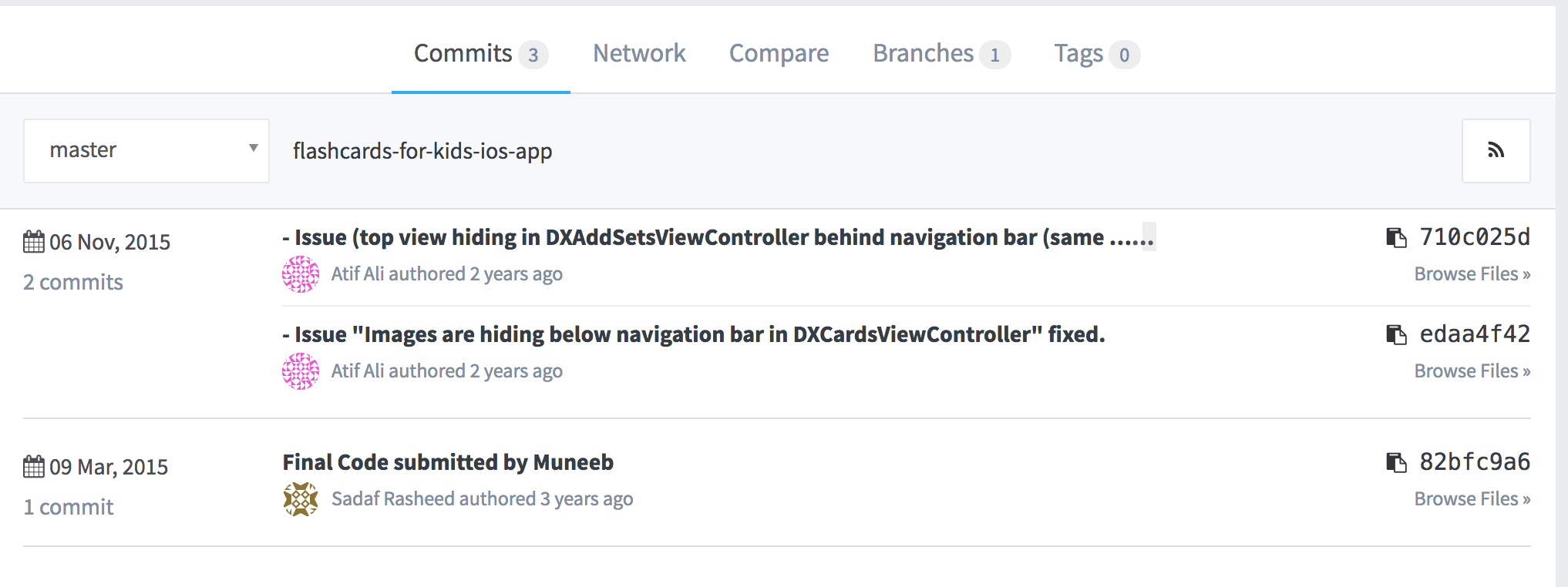This screenshot has height=587, width=1568.
Task: Click Atif Ali's avatar on the top commit
Action: point(301,274)
